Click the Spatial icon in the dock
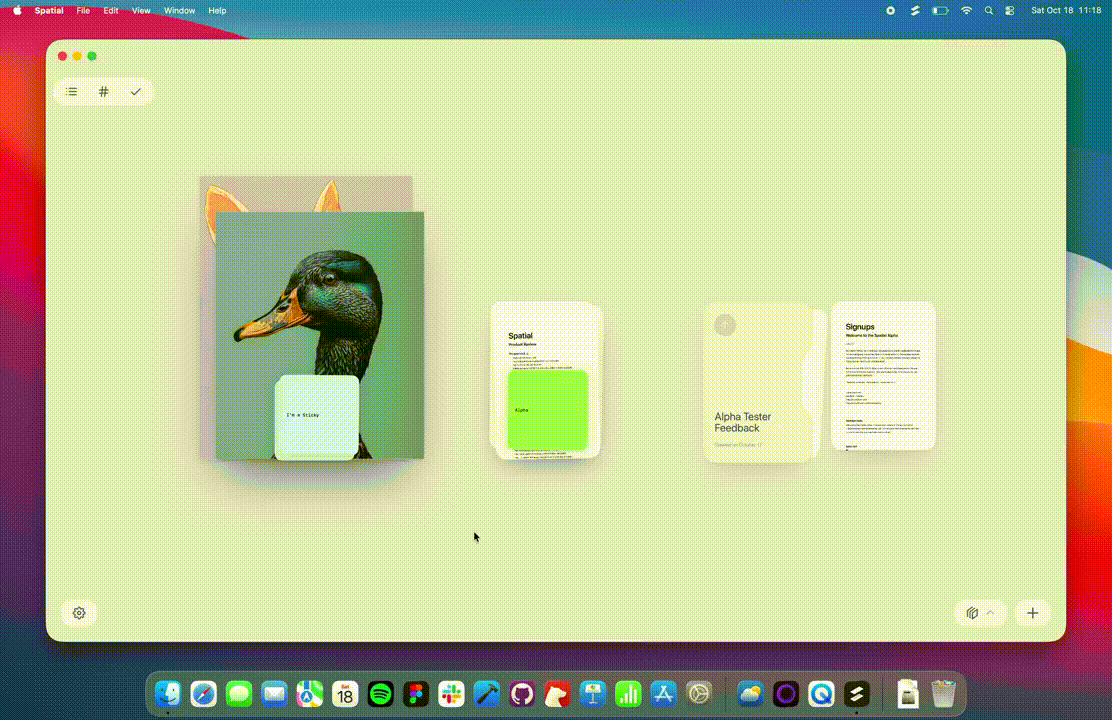1112x720 pixels. coord(857,694)
